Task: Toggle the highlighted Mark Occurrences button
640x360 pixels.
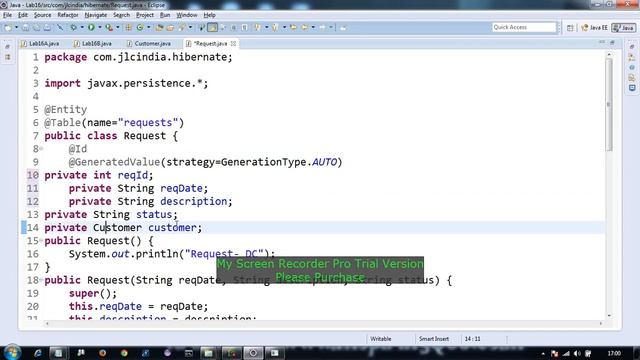Action: (x=213, y=27)
